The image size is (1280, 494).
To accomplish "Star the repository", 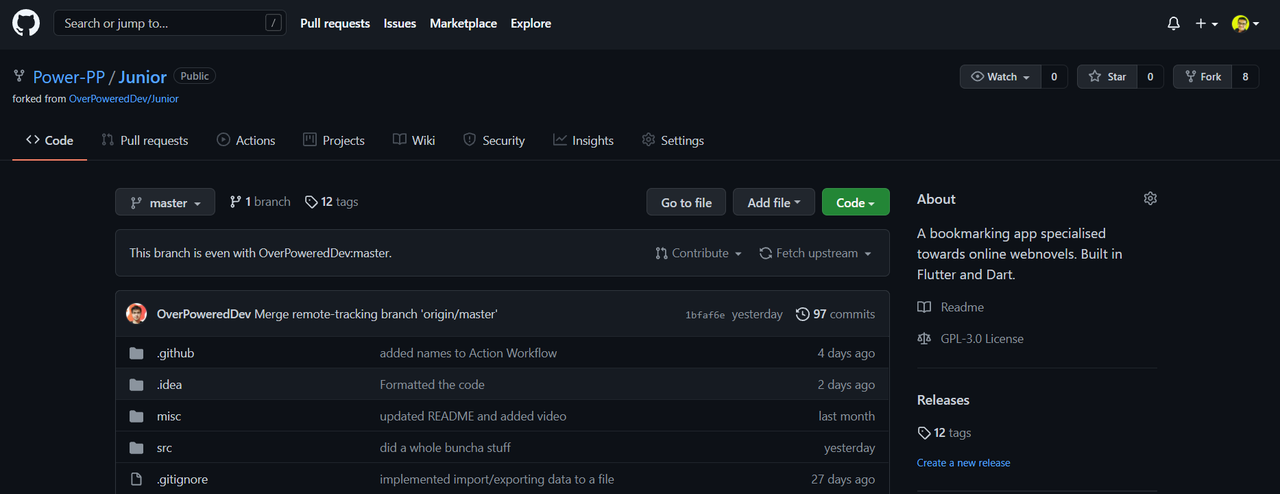I will tap(1107, 77).
